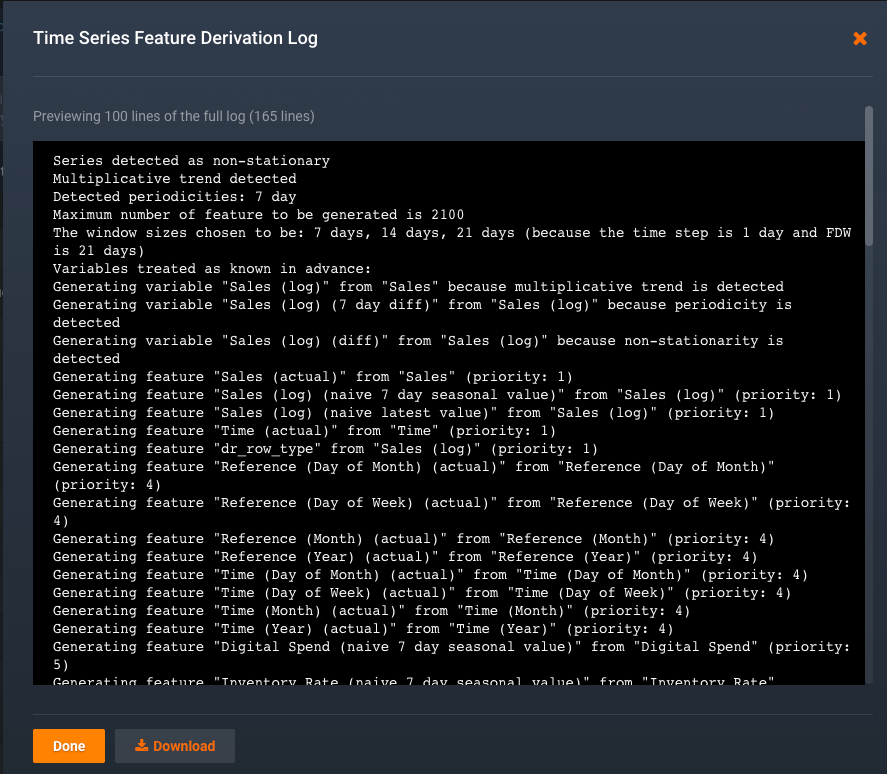
Task: Click the maximum number of feature line
Action: tap(258, 215)
